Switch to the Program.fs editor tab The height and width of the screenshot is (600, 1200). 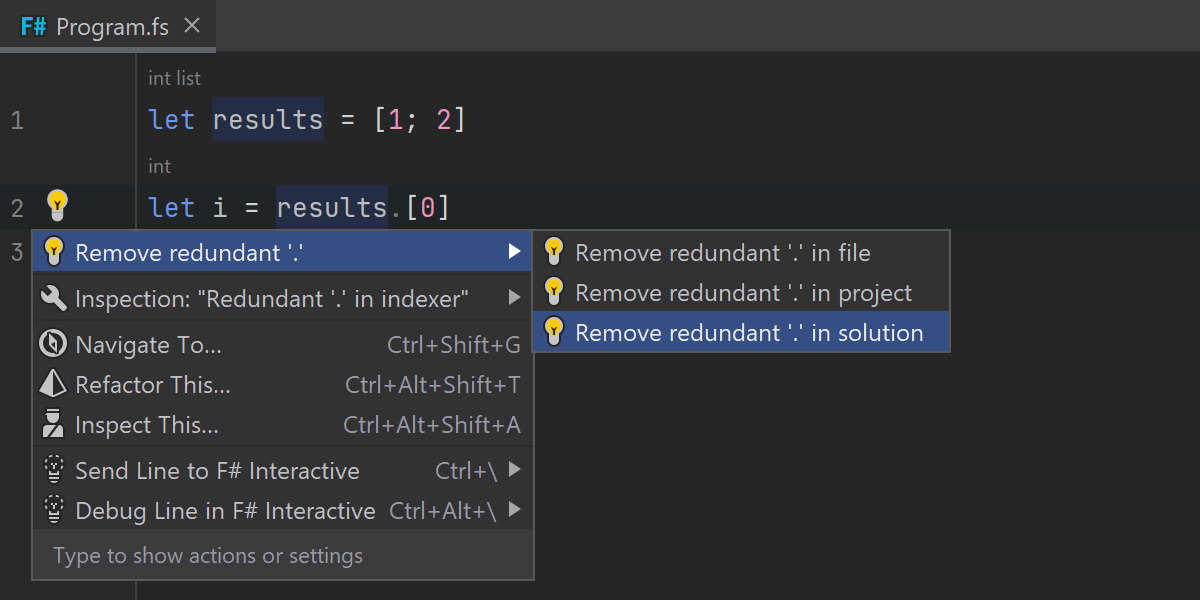point(112,27)
